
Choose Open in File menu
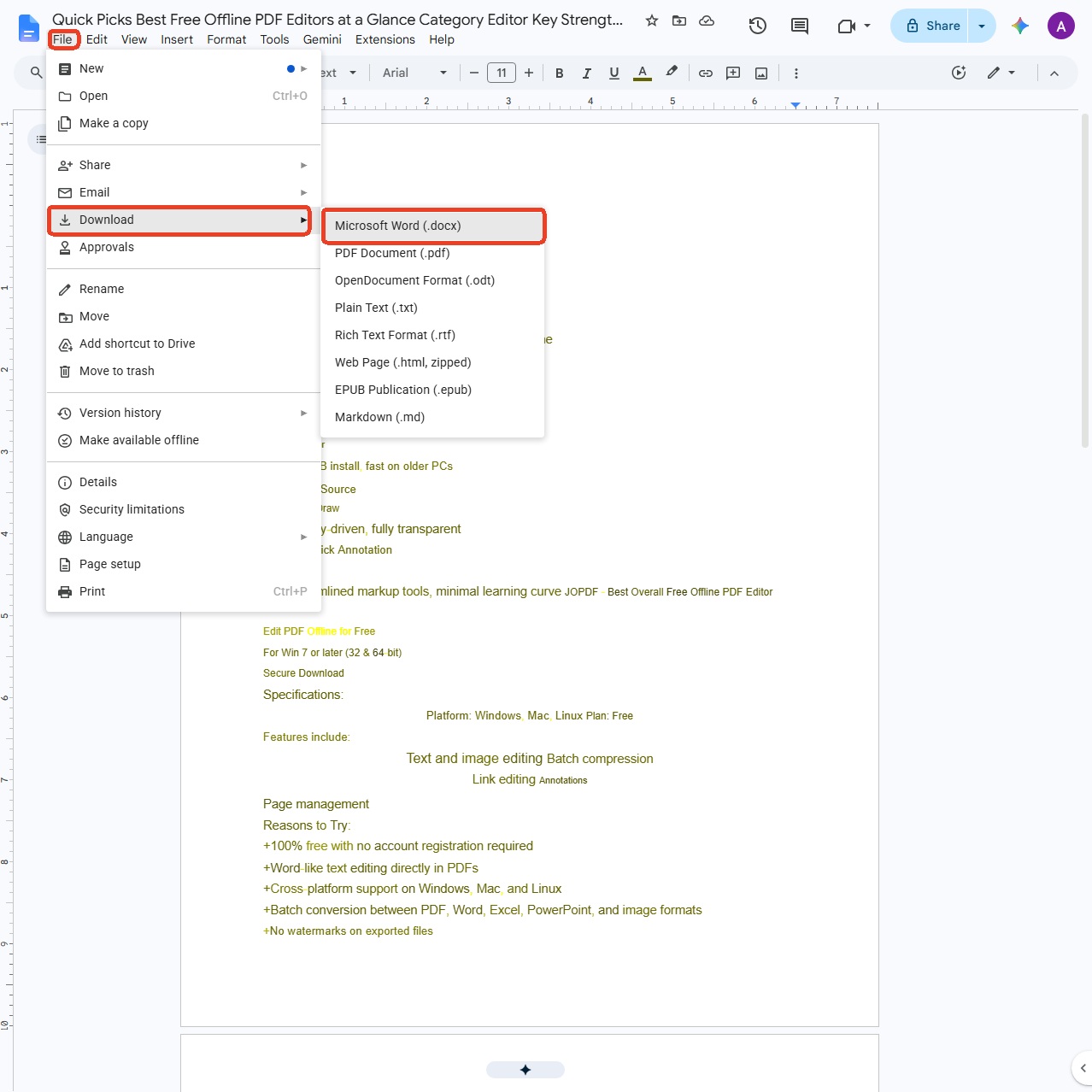(184, 96)
